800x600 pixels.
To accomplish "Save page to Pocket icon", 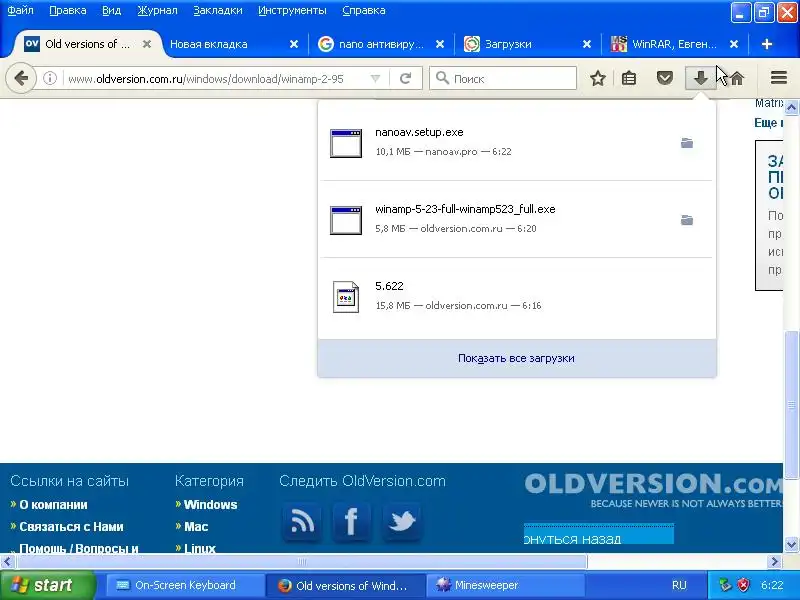I will [664, 79].
